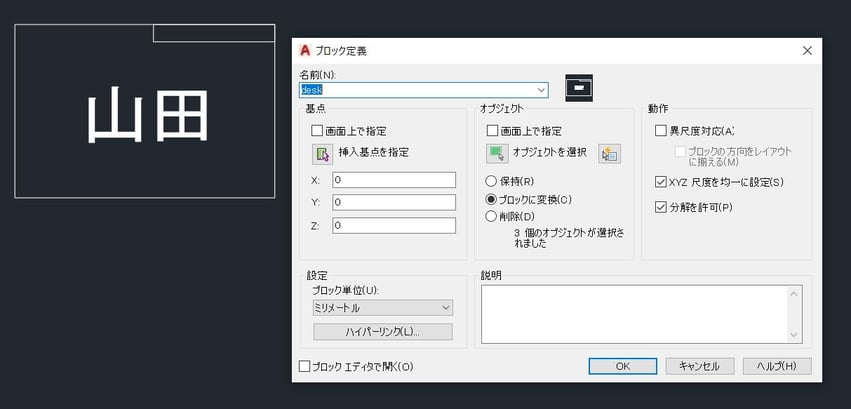The image size is (851, 409).
Task: Click the 説明 scrollbar up arrow
Action: (795, 293)
